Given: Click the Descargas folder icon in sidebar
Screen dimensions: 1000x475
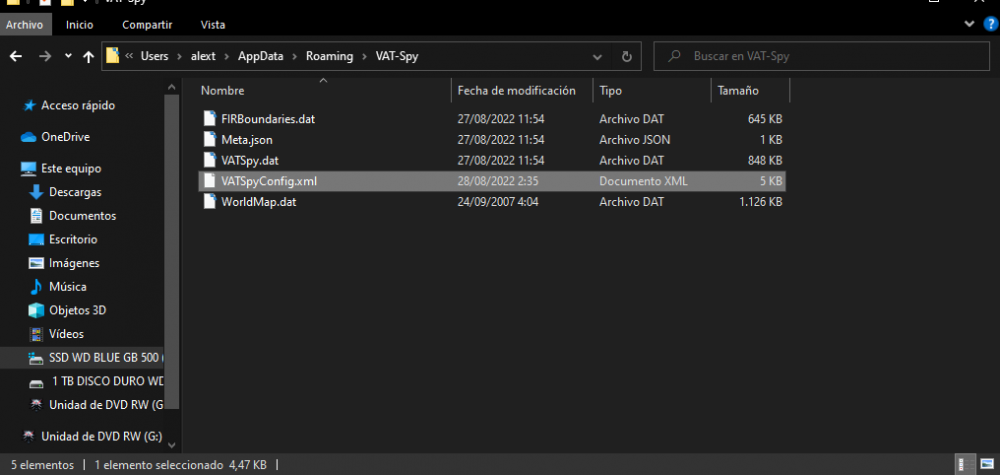Looking at the screenshot, I should pyautogui.click(x=37, y=192).
